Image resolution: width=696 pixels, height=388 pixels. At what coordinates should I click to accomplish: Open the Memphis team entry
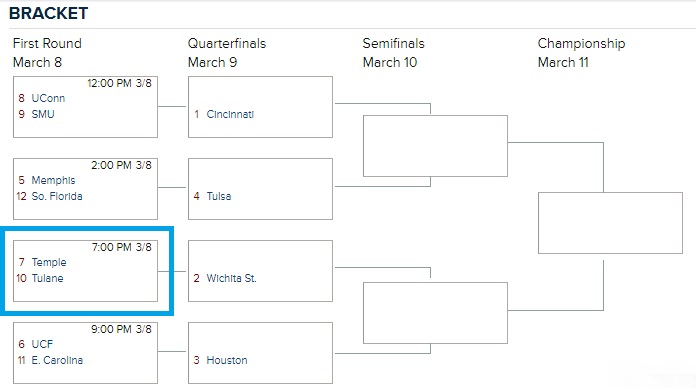[x=53, y=180]
